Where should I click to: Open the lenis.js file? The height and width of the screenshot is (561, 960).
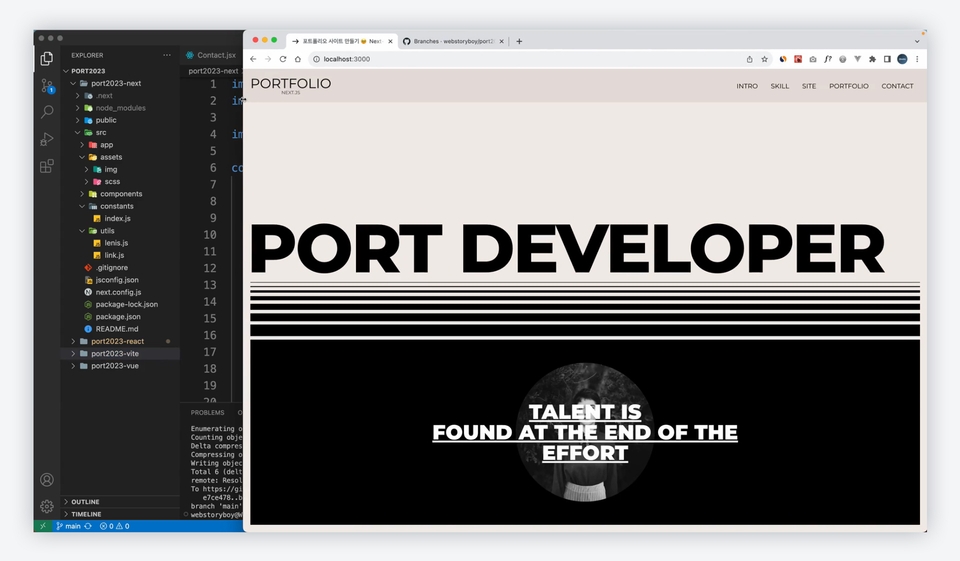pyautogui.click(x=116, y=243)
